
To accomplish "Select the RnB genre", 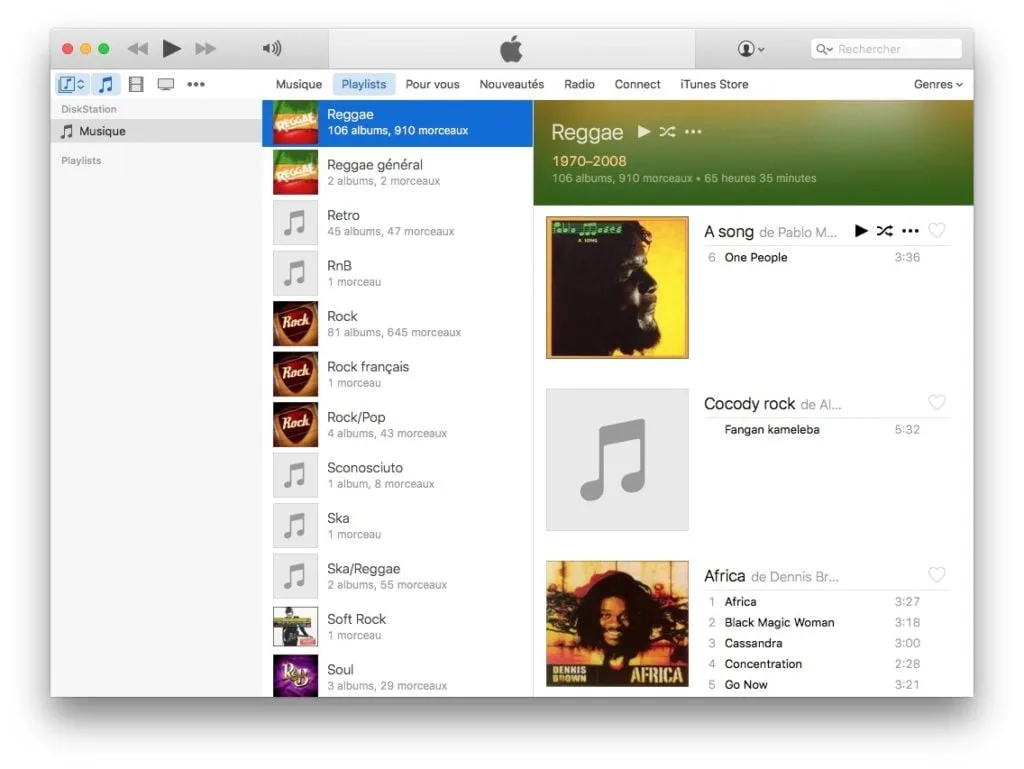I will (x=398, y=274).
